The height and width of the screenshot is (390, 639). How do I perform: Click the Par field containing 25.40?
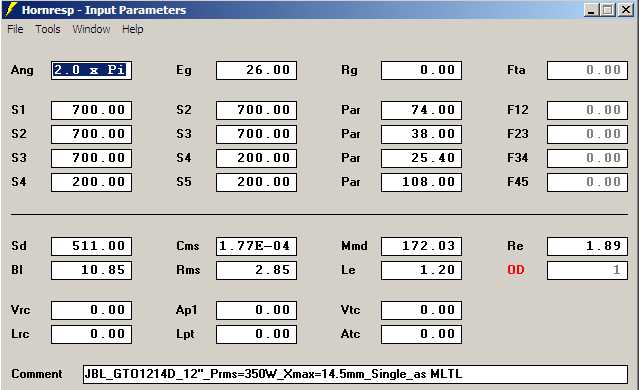click(x=421, y=158)
